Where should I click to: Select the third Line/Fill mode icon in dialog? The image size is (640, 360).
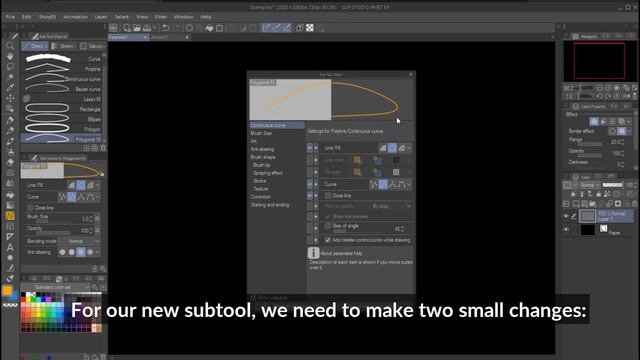pos(402,148)
